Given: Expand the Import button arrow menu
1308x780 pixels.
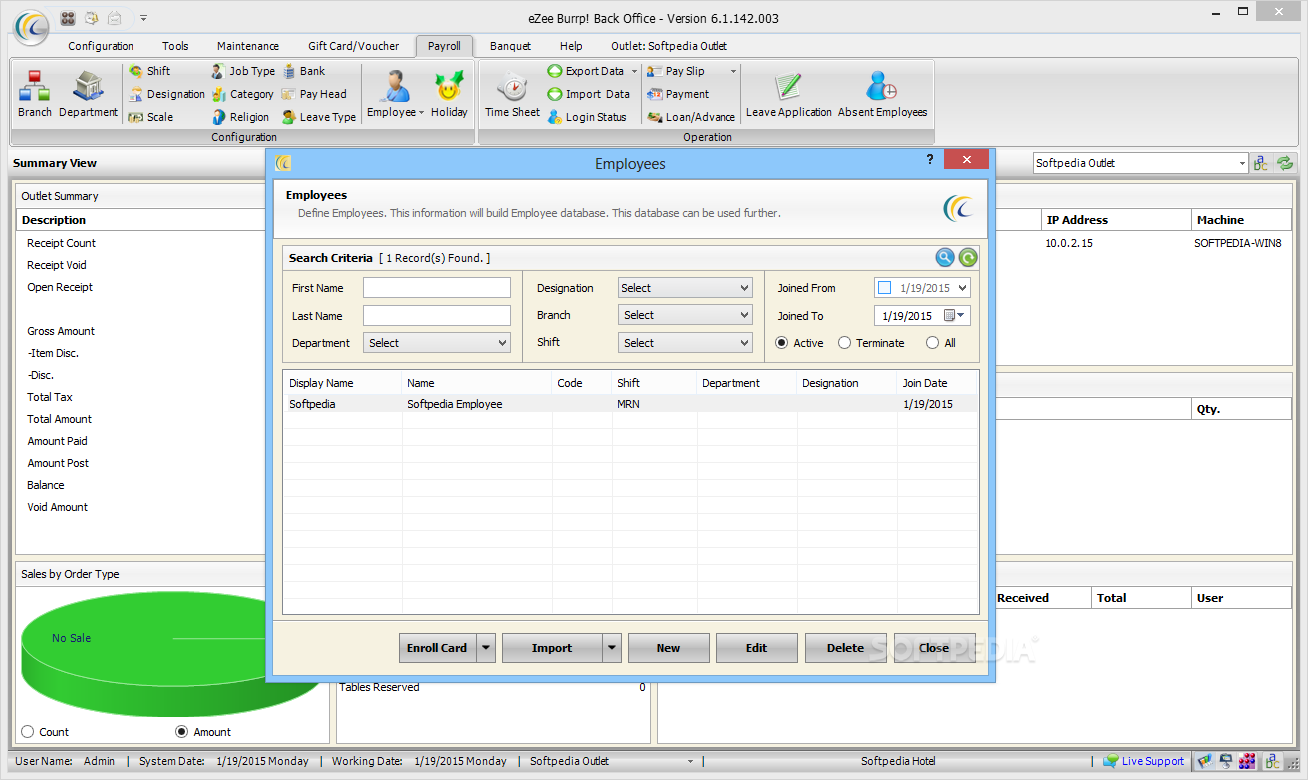Looking at the screenshot, I should click(612, 648).
